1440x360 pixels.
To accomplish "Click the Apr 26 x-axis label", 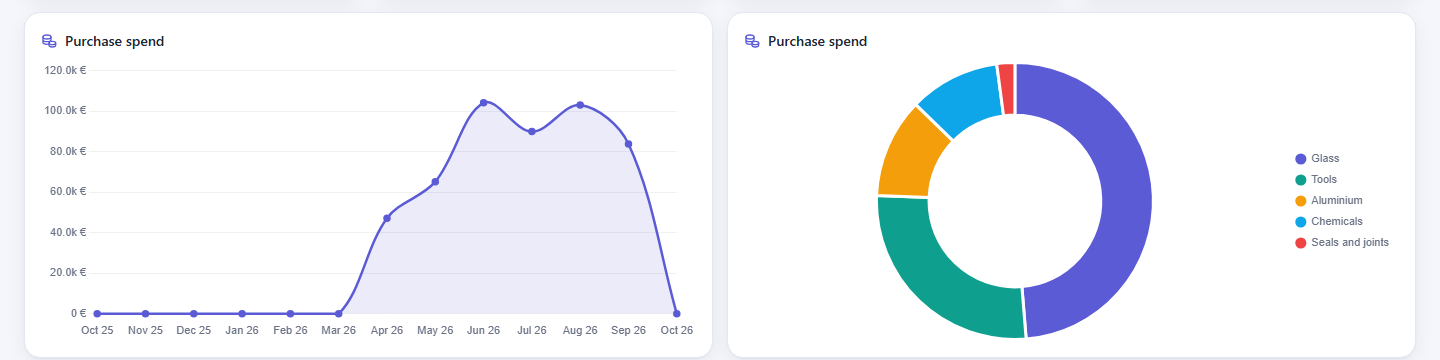I will pyautogui.click(x=387, y=330).
